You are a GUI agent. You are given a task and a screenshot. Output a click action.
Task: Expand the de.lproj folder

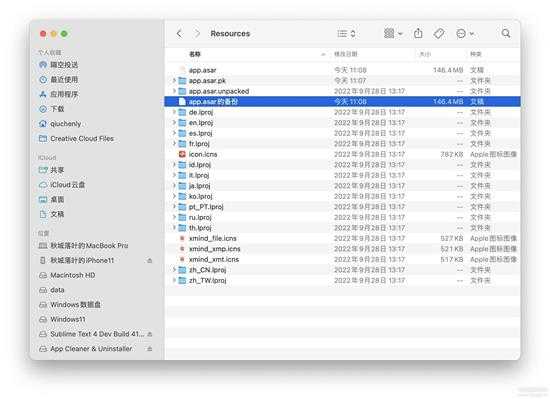click(x=174, y=112)
